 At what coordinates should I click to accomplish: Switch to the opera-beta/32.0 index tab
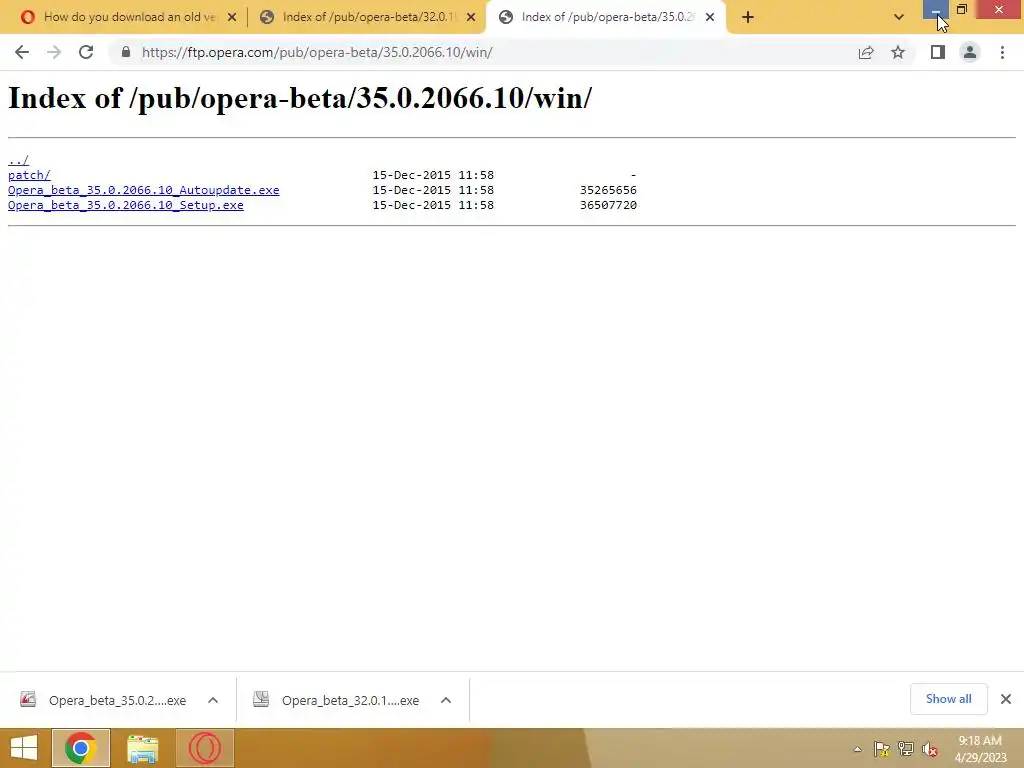point(360,17)
